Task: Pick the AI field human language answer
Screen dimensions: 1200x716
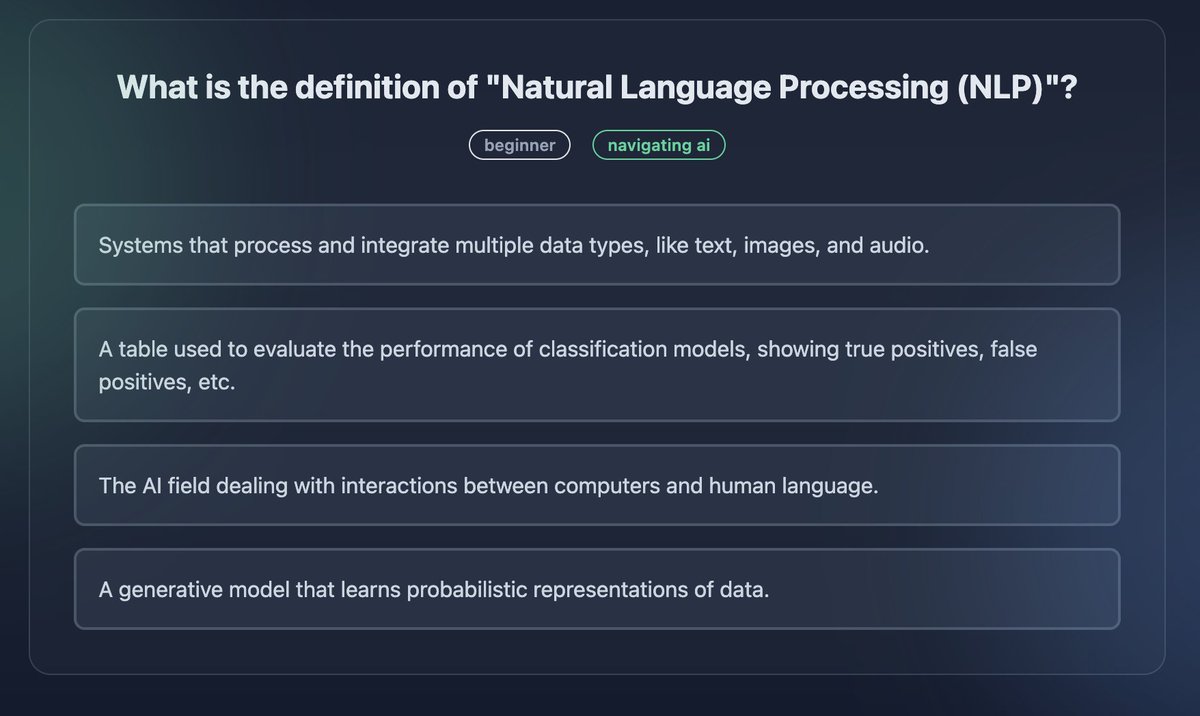Action: [x=597, y=485]
